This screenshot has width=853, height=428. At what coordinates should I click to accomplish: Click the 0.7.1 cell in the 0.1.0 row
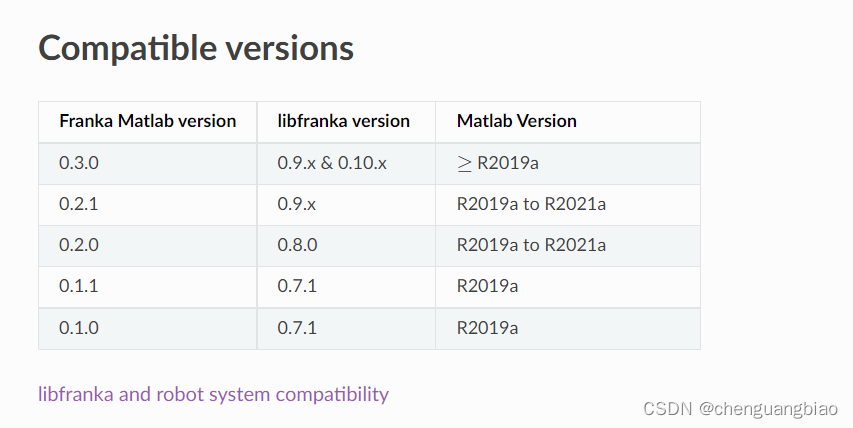click(297, 327)
